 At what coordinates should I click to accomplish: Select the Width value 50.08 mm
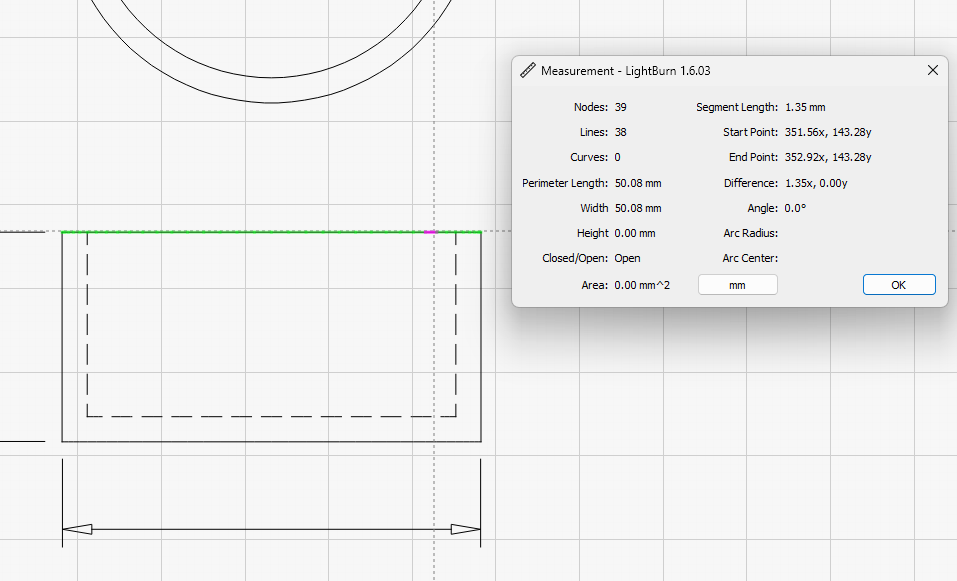point(638,208)
